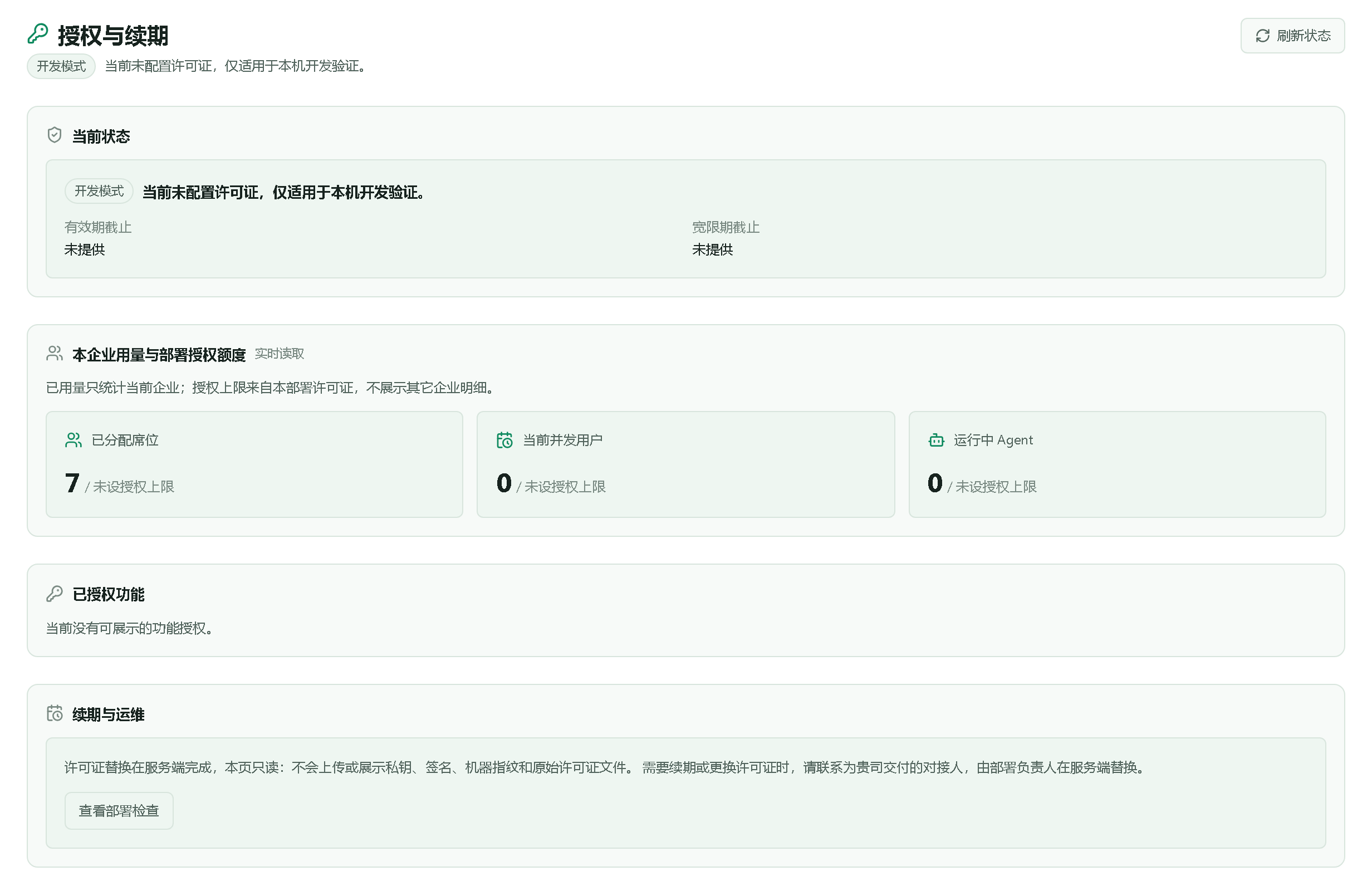The height and width of the screenshot is (881, 1372).
Task: Click the 许可证替换在服务端完成 notice text
Action: [605, 768]
